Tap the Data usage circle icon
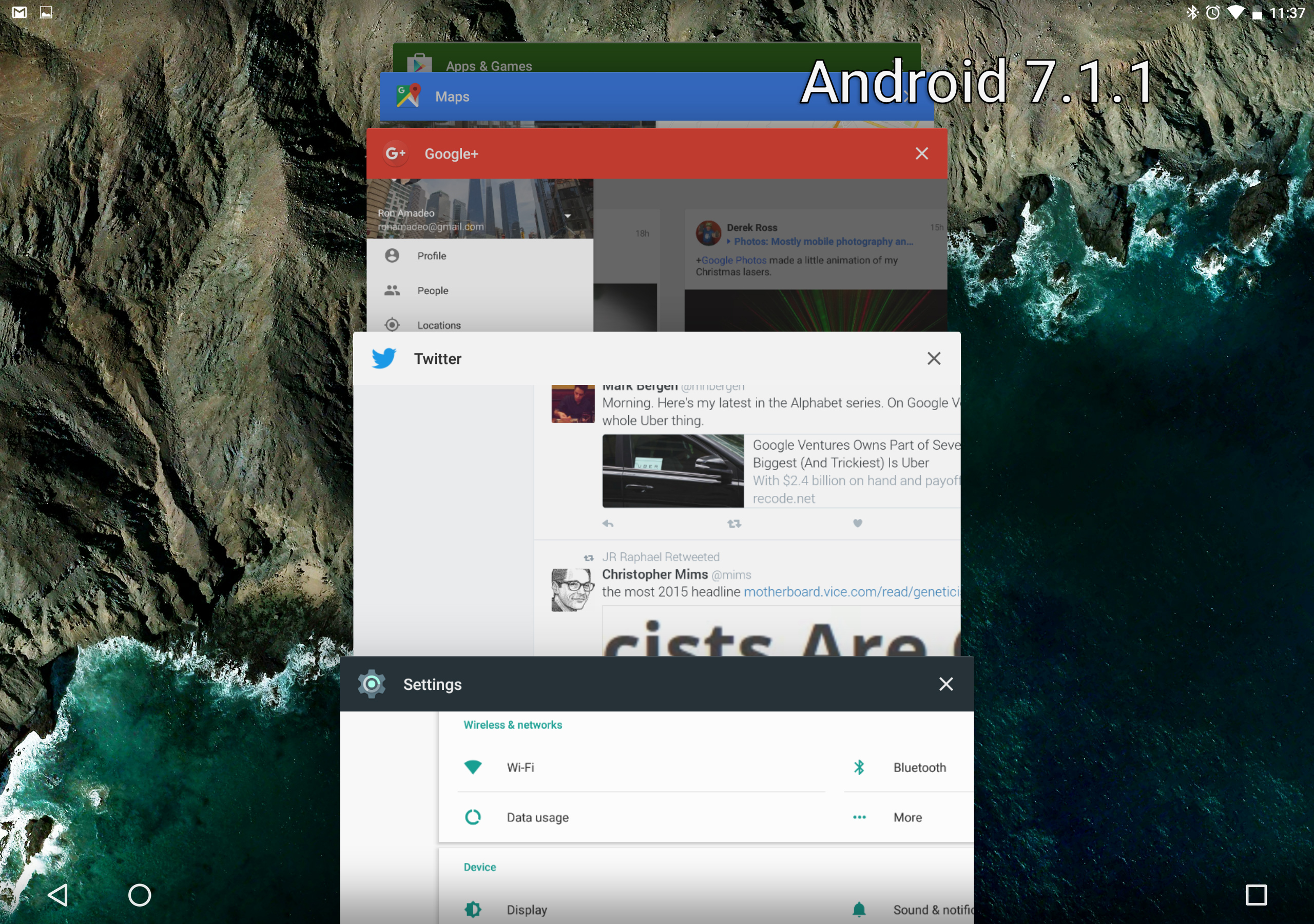The width and height of the screenshot is (1314, 924). [x=473, y=817]
